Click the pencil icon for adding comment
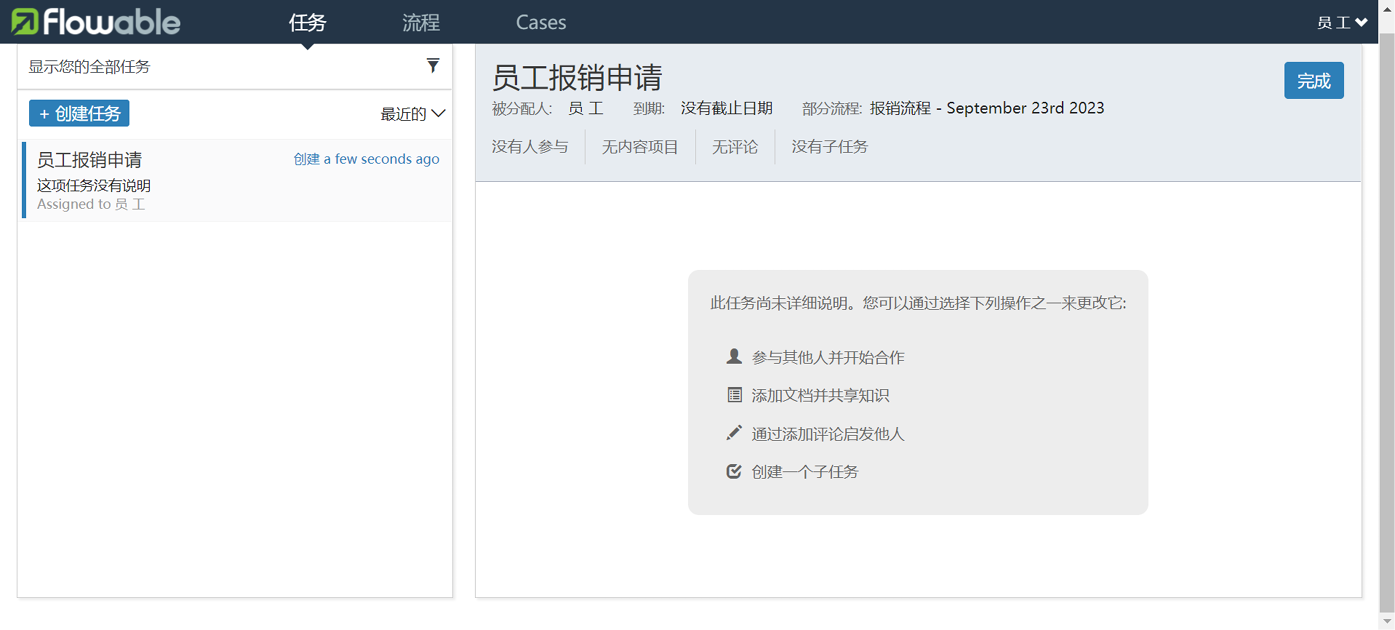1395x630 pixels. 734,433
